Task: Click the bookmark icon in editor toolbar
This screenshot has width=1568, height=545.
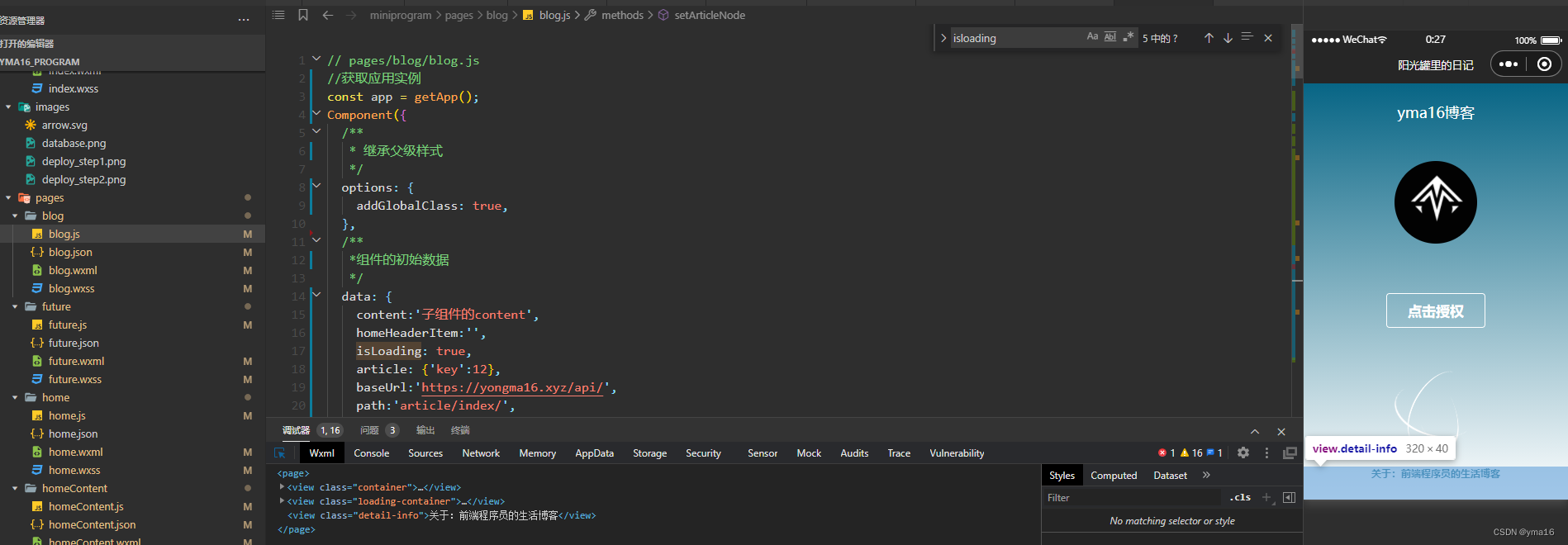Action: pos(303,15)
